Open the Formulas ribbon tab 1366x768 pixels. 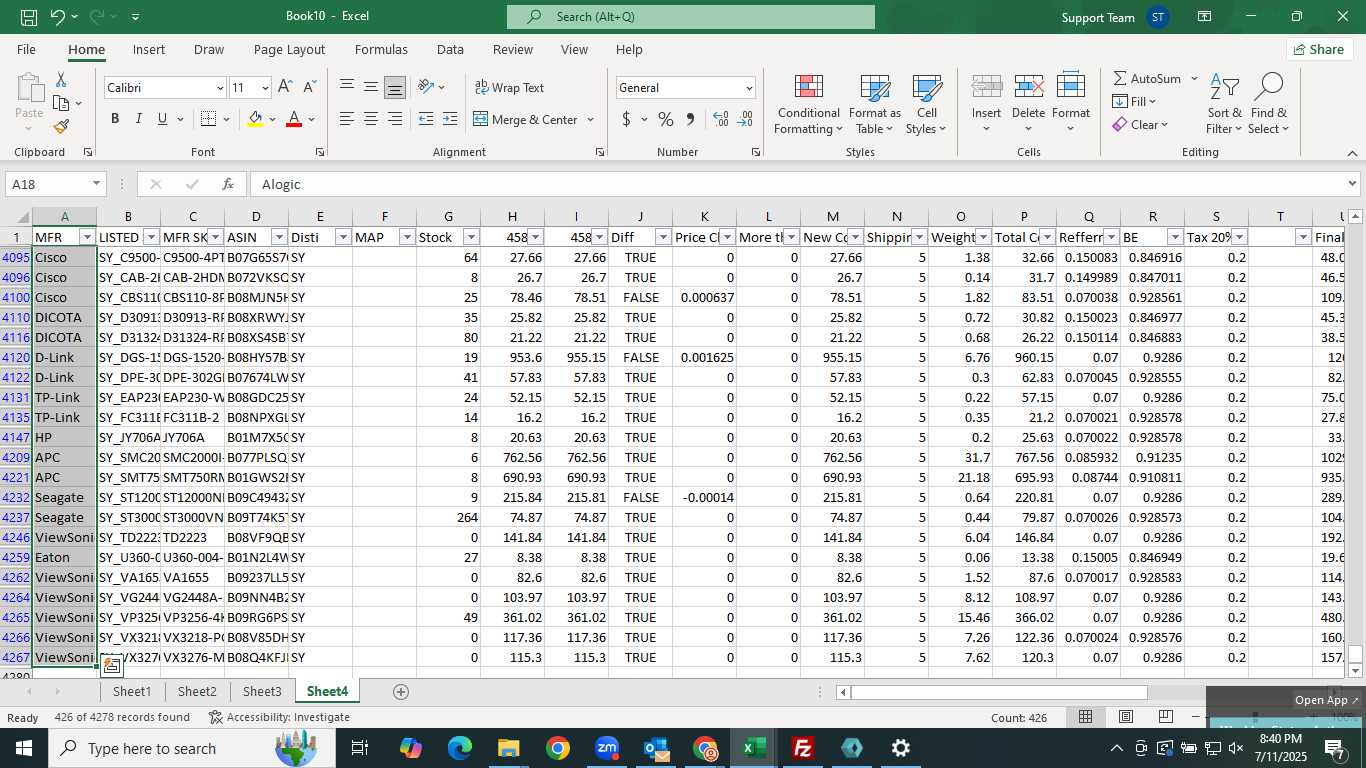coord(381,49)
